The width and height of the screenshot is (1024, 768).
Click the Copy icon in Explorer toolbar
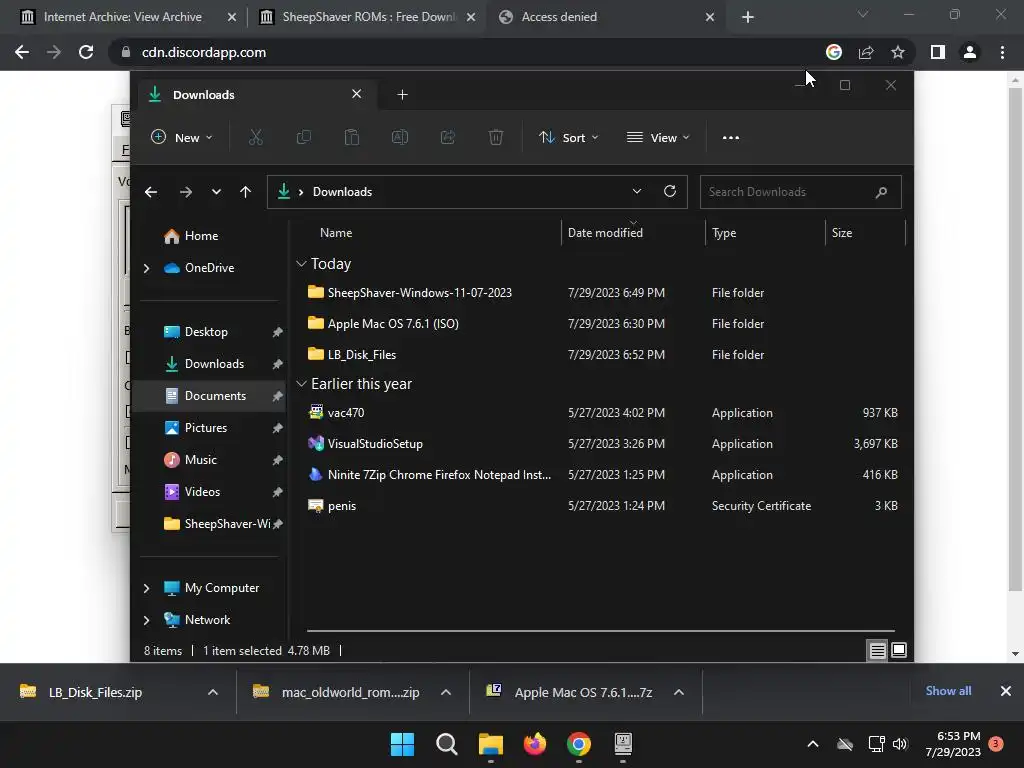click(304, 137)
